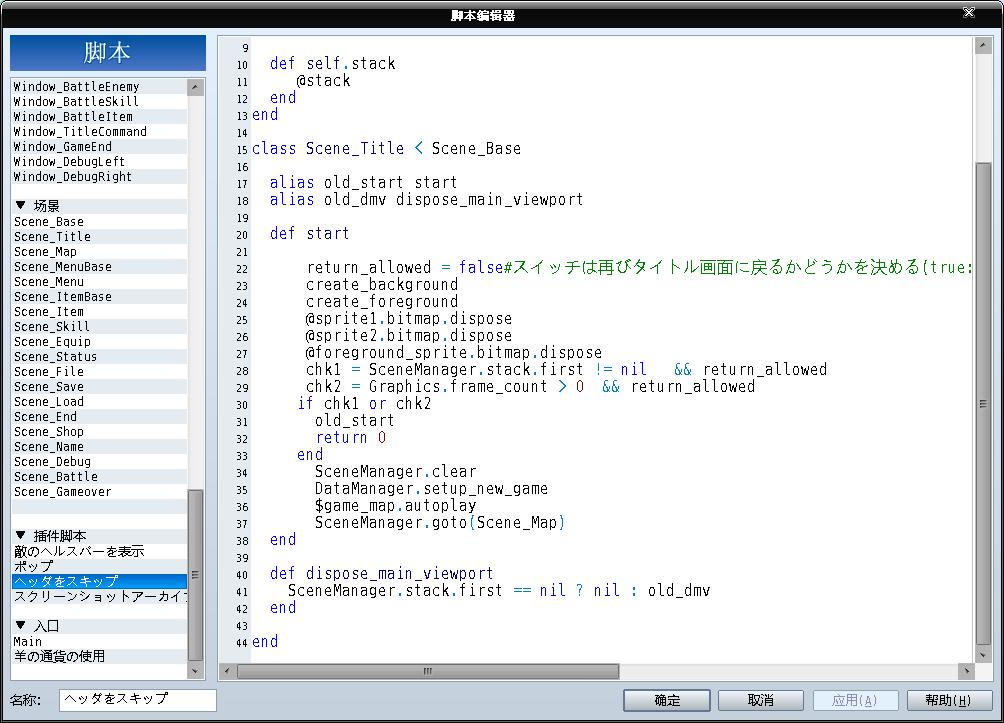
Task: Click script list scroll down arrow
Action: click(x=195, y=671)
